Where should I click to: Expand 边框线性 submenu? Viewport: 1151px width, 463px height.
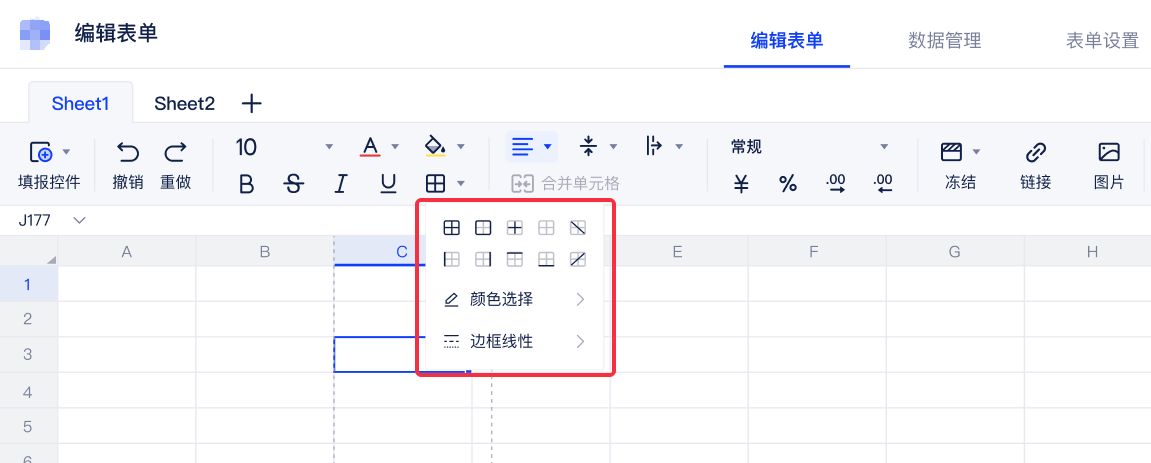point(514,341)
